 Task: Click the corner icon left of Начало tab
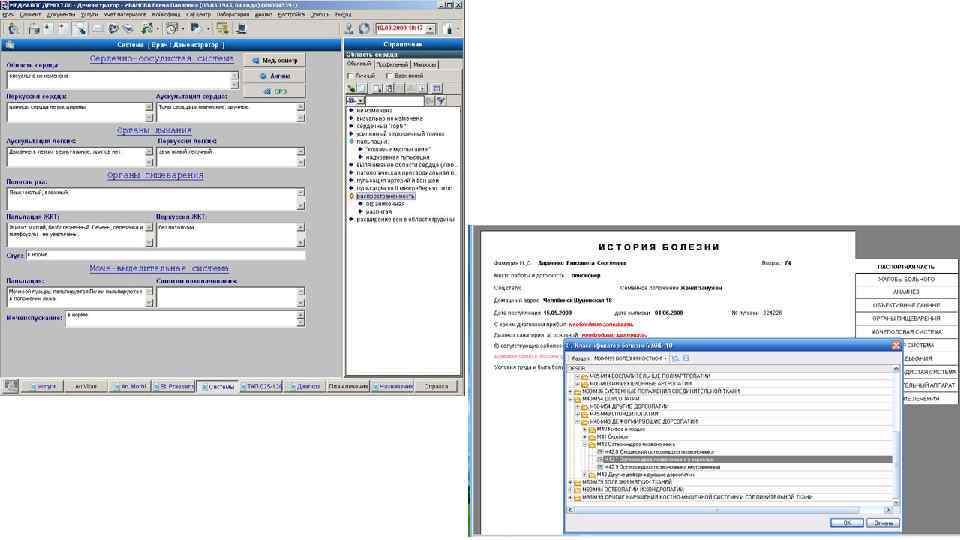10,386
